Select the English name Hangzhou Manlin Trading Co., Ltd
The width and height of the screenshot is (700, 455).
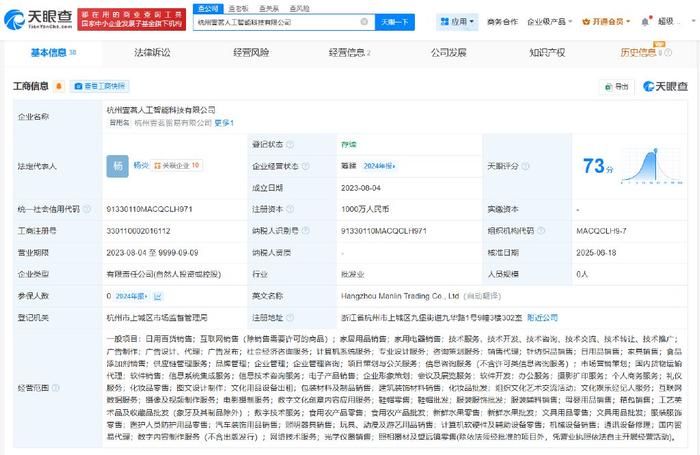coord(400,296)
